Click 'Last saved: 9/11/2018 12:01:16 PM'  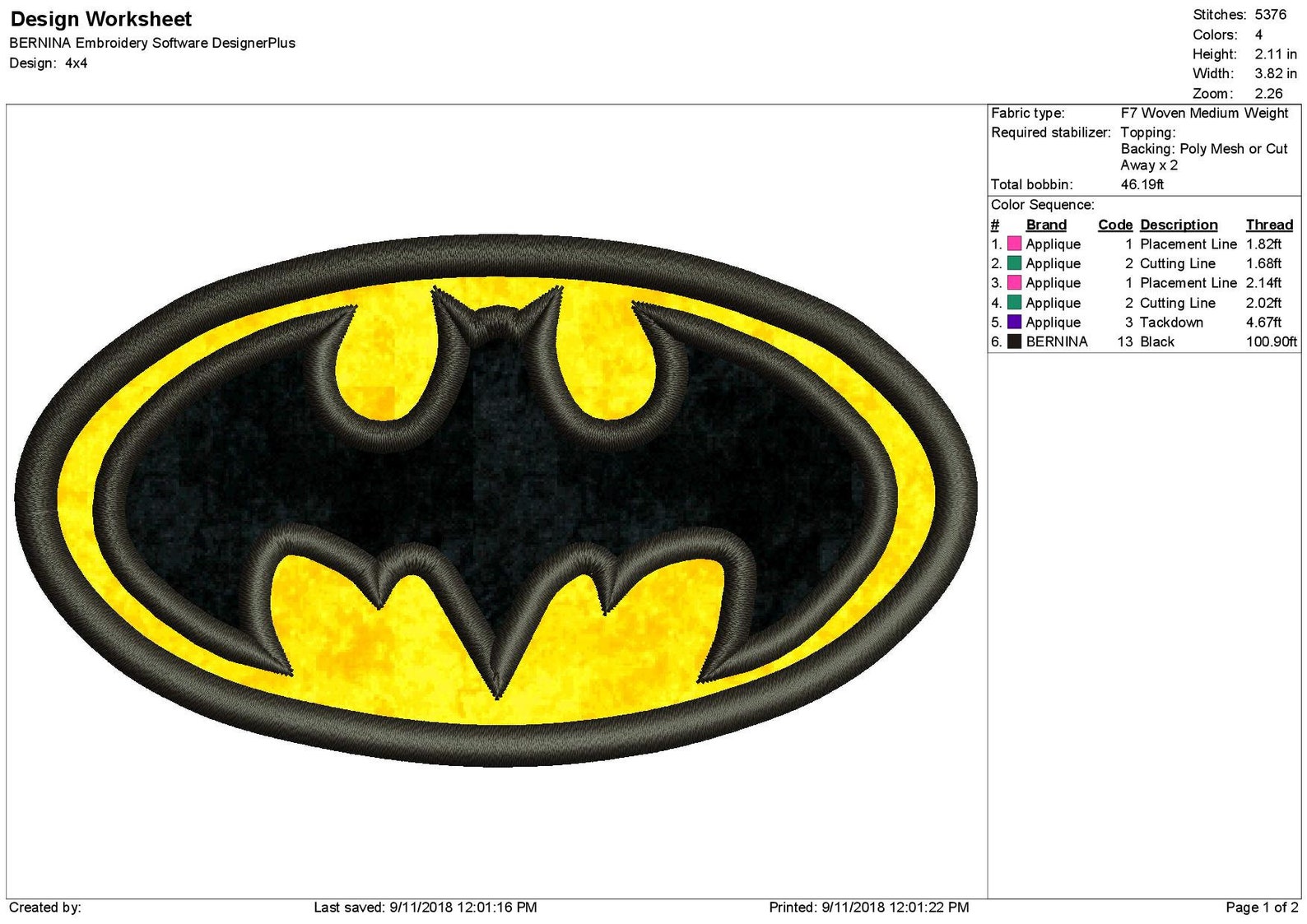click(x=426, y=908)
